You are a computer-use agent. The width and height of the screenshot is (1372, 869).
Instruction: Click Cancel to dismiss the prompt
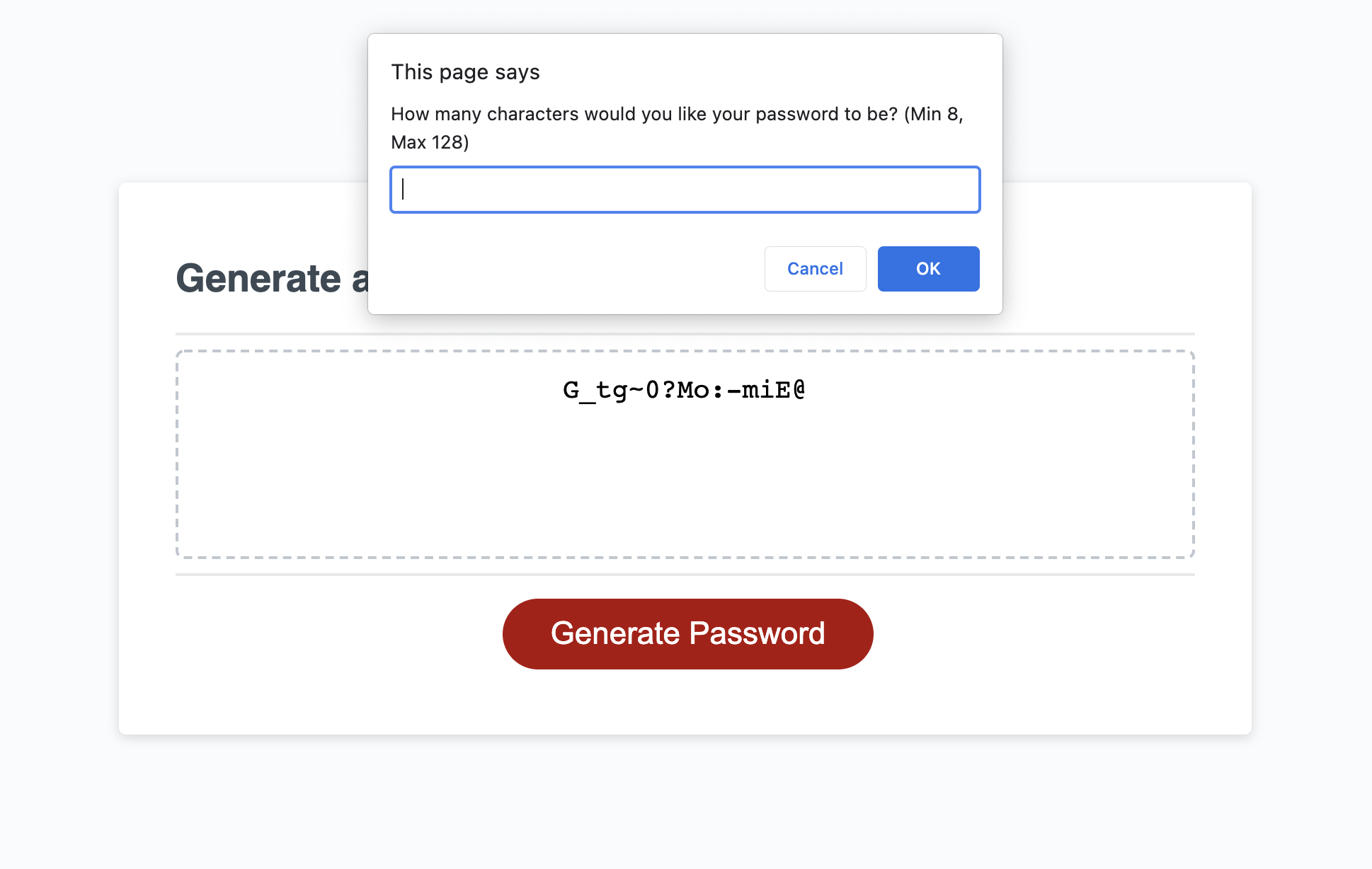pyautogui.click(x=815, y=269)
